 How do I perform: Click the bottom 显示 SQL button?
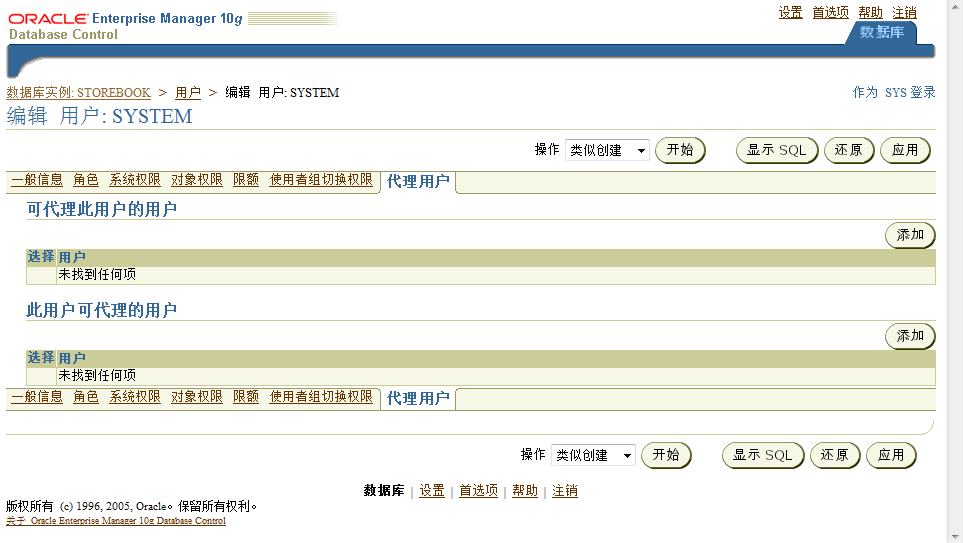[762, 455]
